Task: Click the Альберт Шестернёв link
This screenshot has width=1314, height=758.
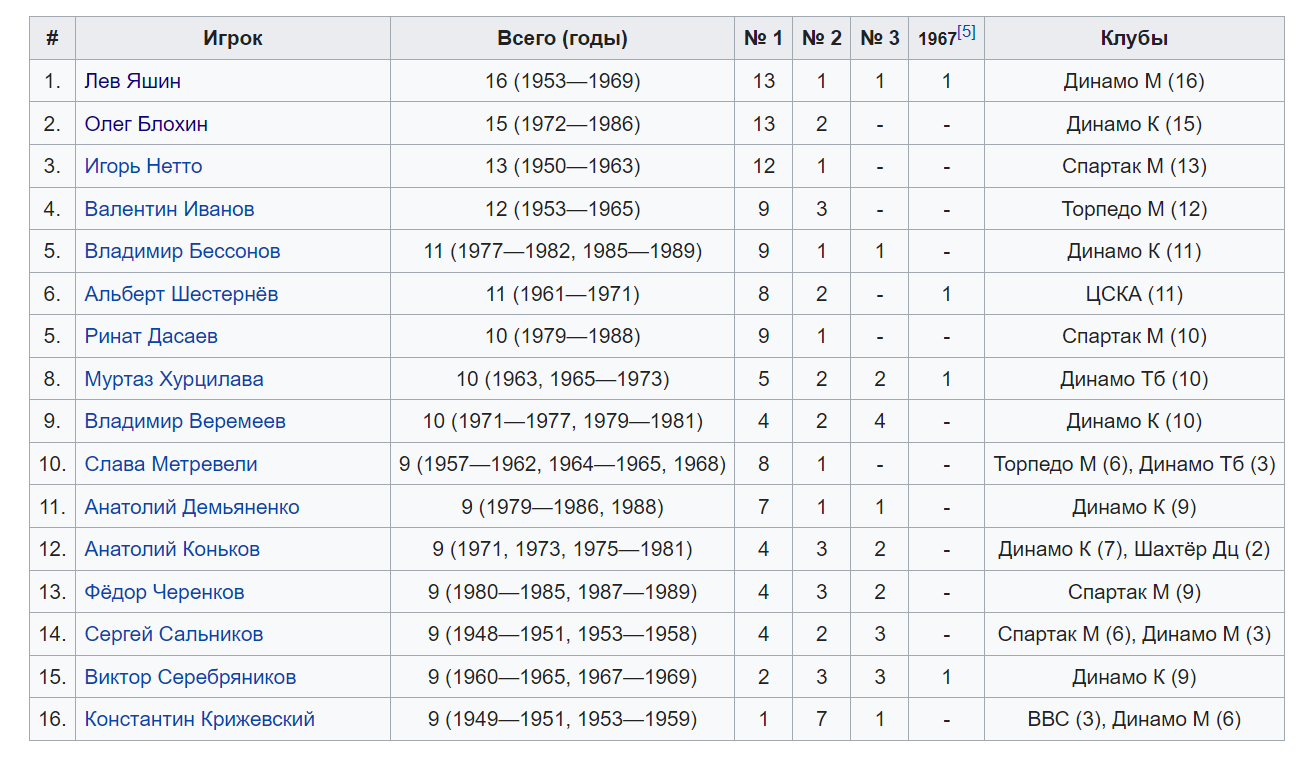Action: point(181,294)
